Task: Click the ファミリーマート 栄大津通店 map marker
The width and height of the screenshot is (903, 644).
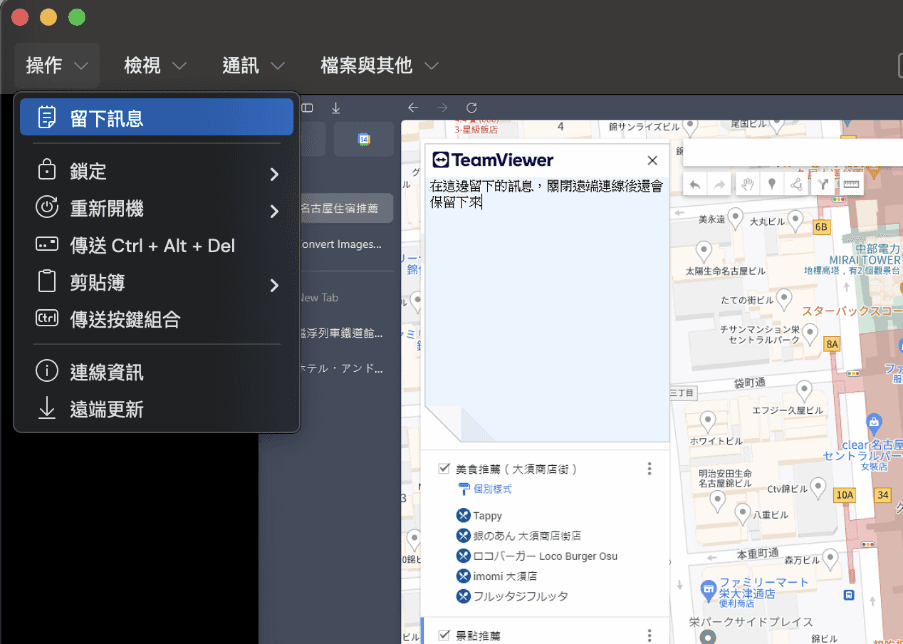Action: click(x=708, y=589)
